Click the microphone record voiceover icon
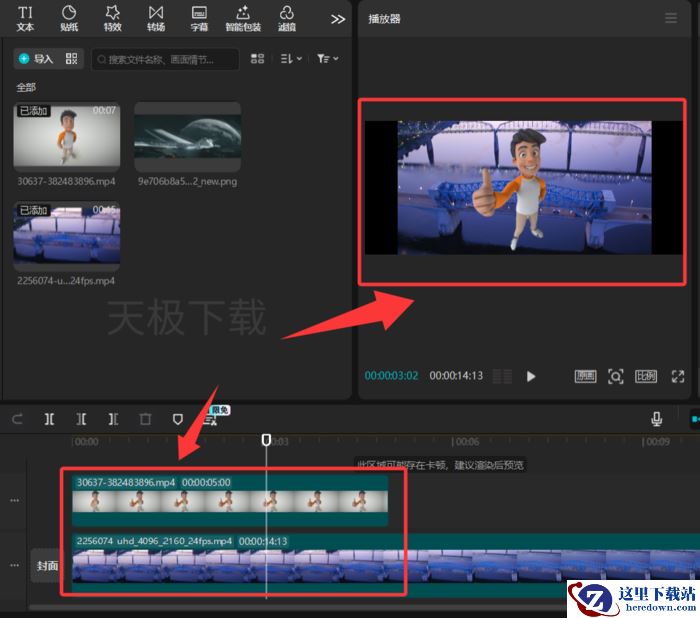 pyautogui.click(x=656, y=419)
